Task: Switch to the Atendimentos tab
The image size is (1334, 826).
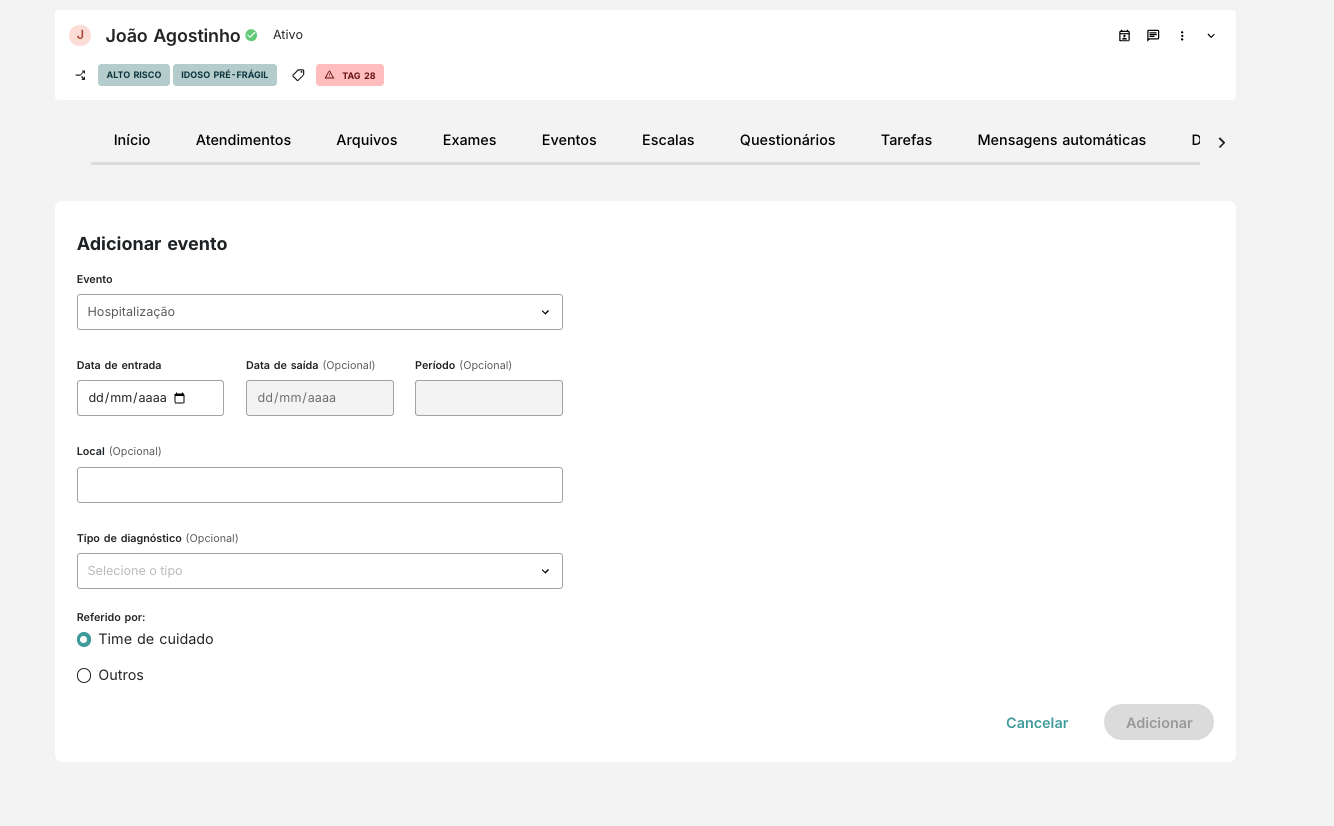Action: [x=243, y=140]
